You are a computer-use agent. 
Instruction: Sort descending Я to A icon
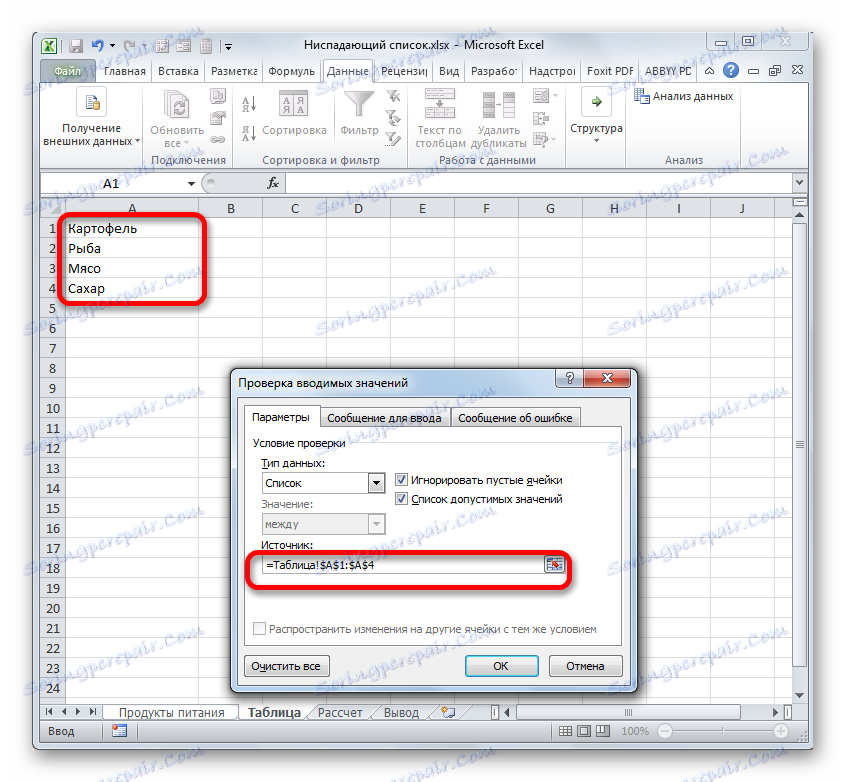pos(248,133)
